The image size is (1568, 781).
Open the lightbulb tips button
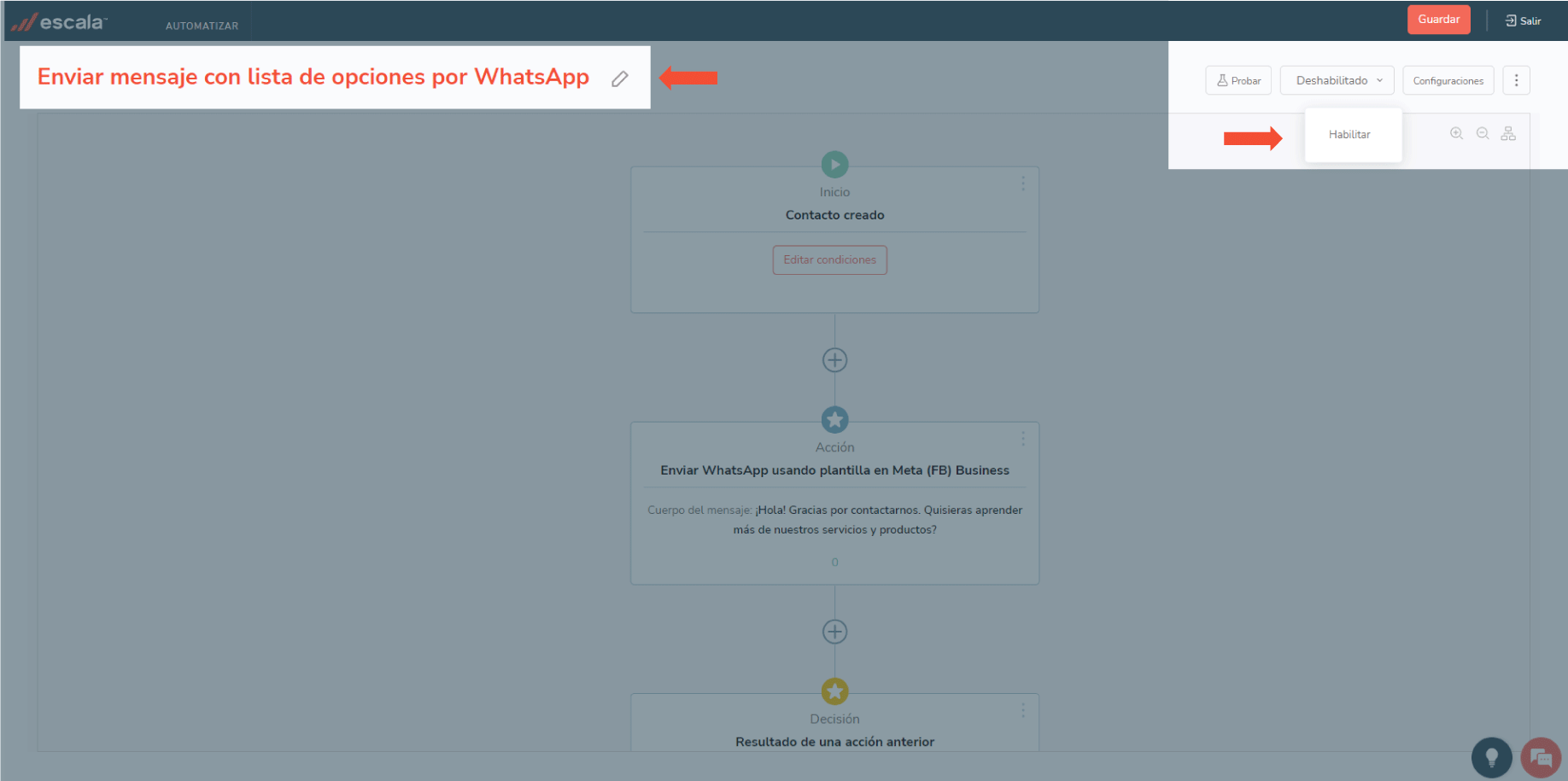1491,757
